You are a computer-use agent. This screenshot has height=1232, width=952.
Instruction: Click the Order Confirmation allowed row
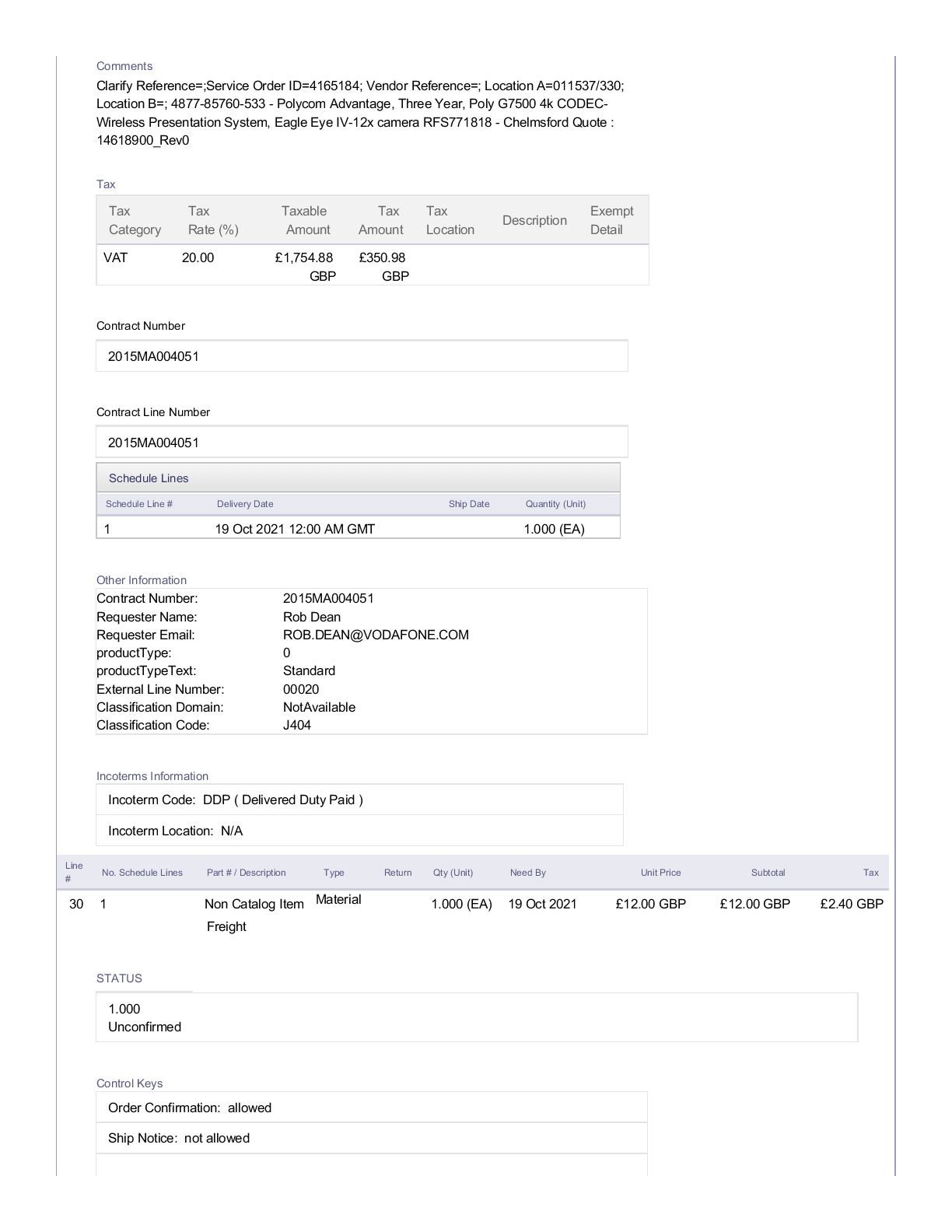point(371,1108)
